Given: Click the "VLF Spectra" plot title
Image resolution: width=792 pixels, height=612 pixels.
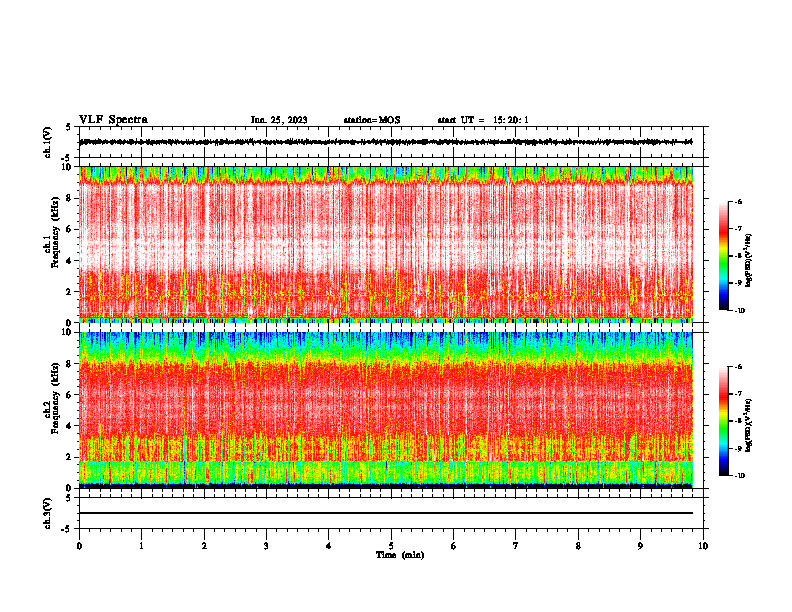Looking at the screenshot, I should pos(113,120).
